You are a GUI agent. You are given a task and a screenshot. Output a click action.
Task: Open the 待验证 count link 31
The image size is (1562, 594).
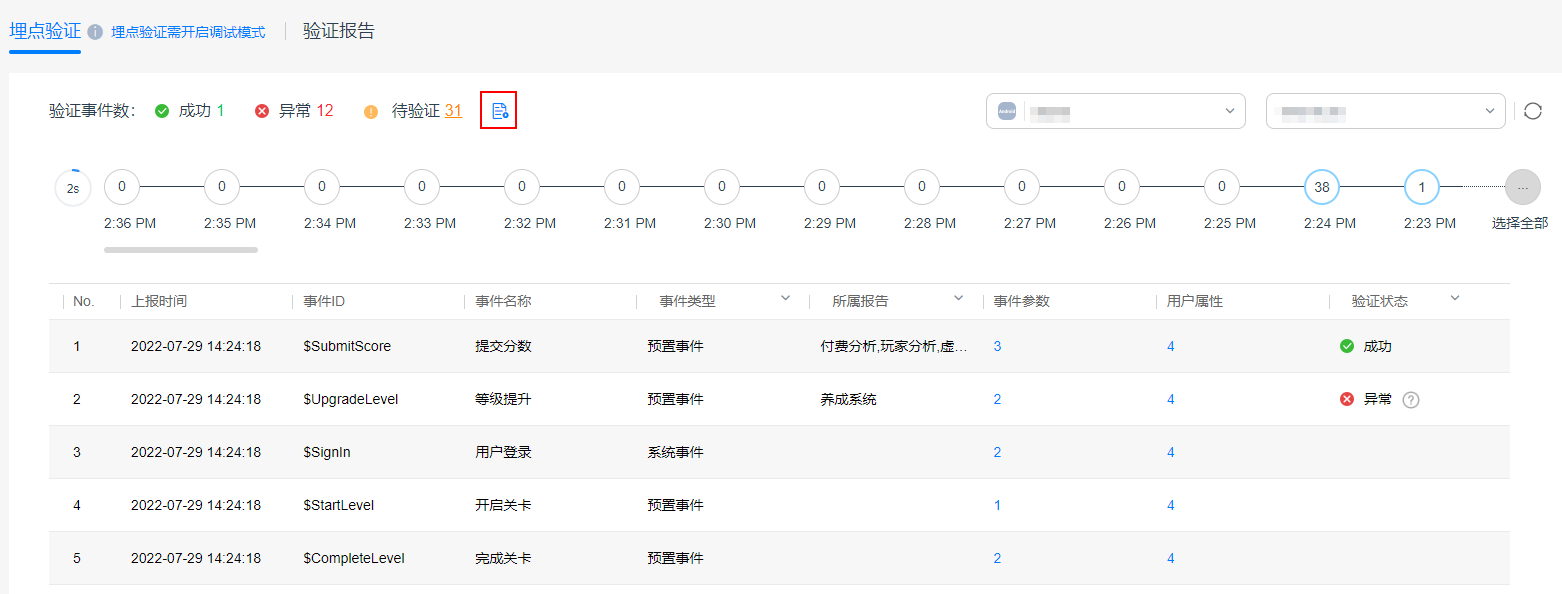point(453,111)
